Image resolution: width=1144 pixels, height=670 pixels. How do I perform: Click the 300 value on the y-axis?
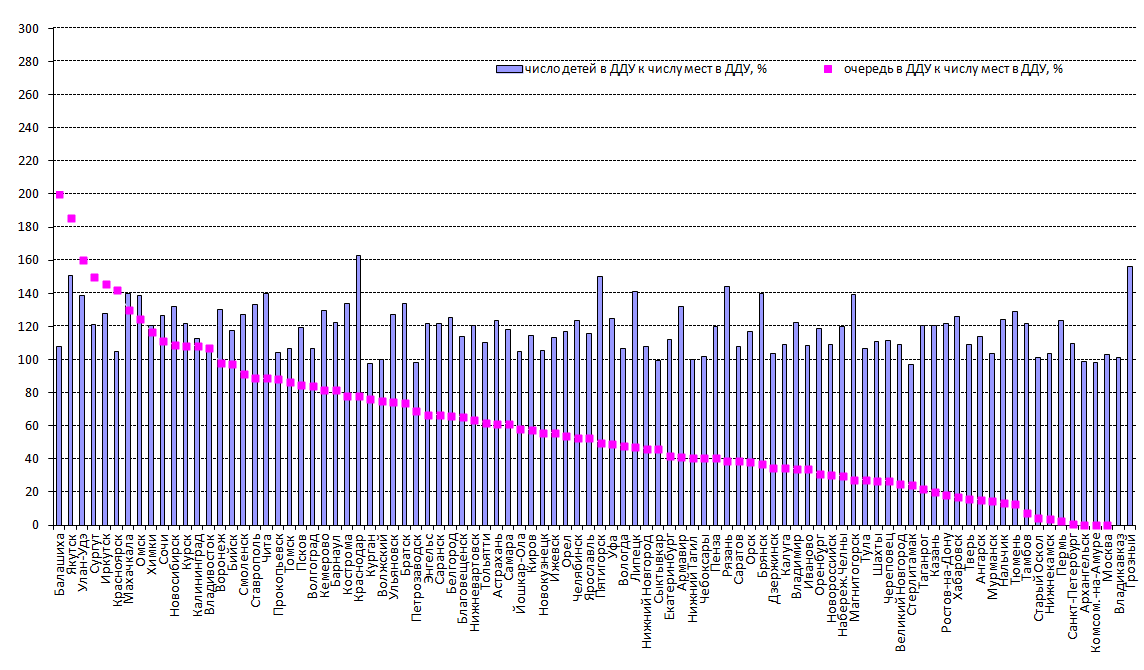29,29
